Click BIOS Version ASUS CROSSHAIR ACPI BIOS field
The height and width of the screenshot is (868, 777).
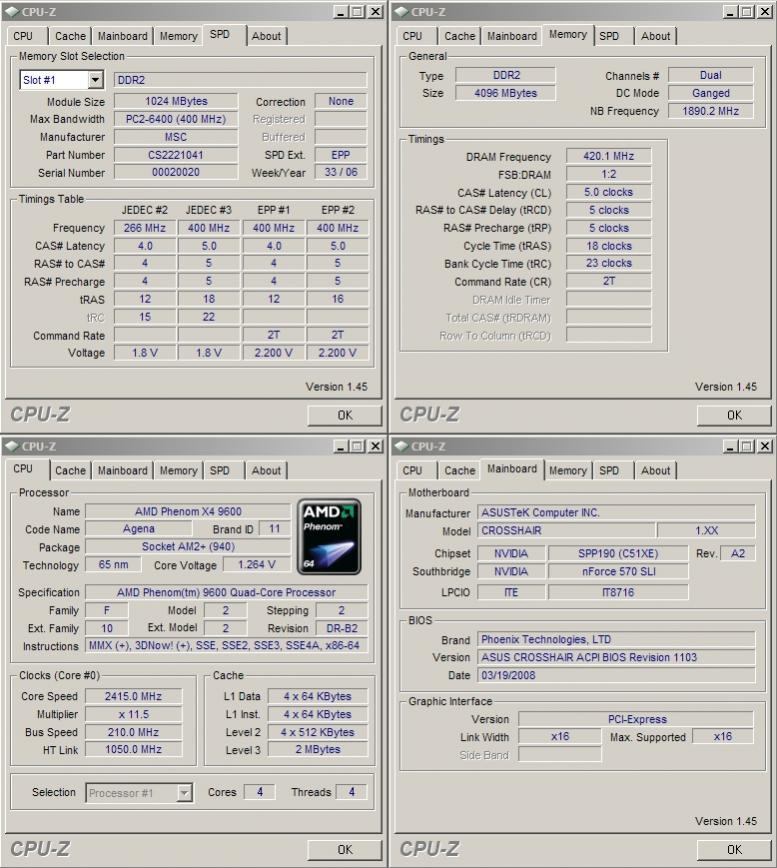[x=617, y=657]
